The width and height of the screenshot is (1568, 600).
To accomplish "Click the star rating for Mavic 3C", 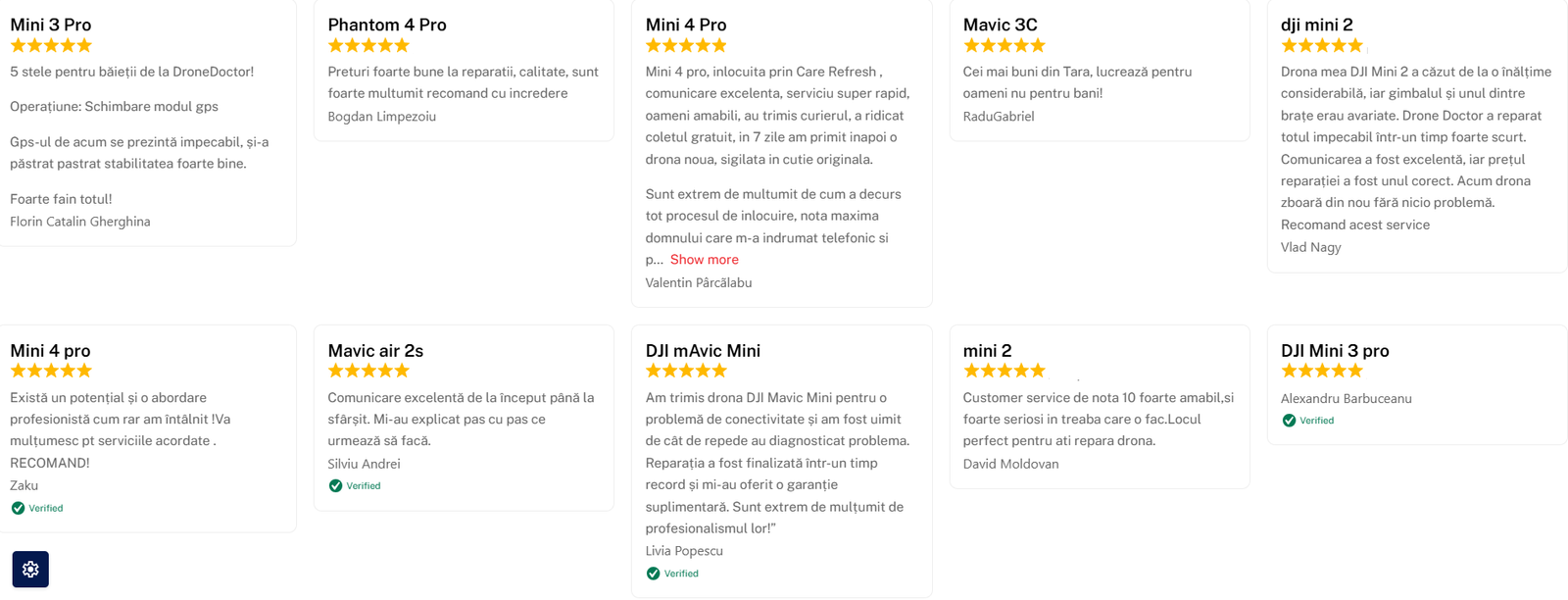I will click(x=1004, y=45).
